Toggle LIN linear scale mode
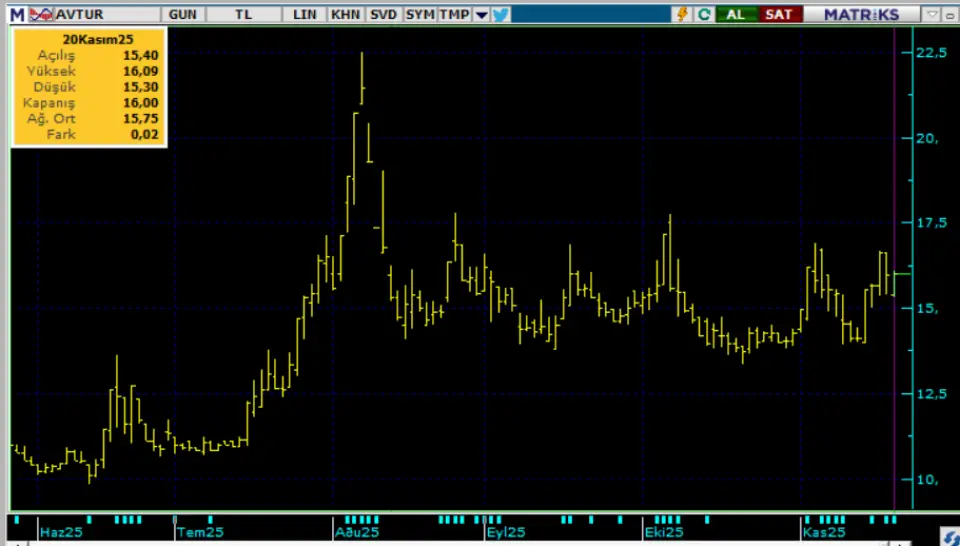 tap(305, 14)
